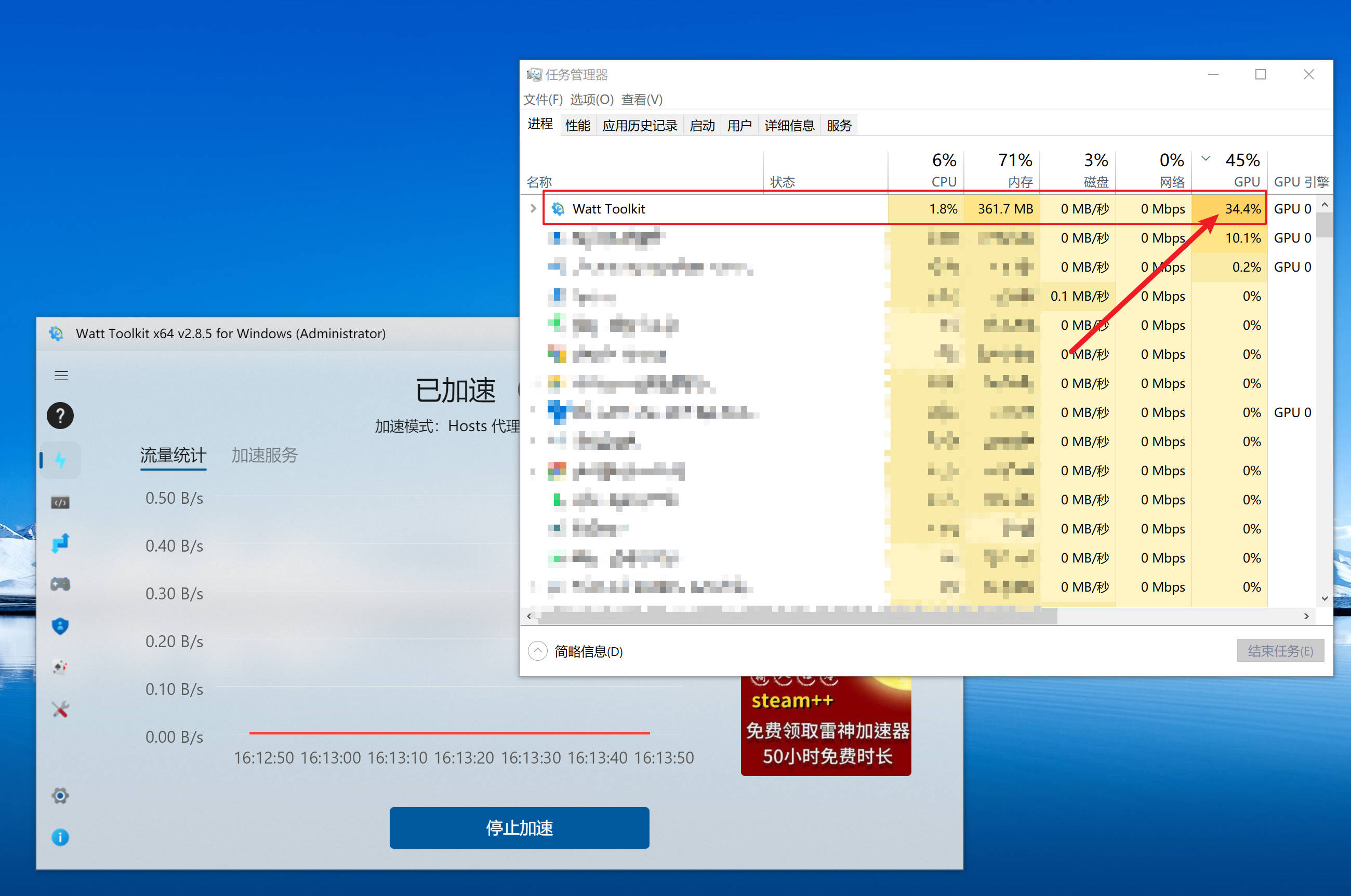Select the 1.8% CPU cell
The image size is (1351, 896).
926,209
